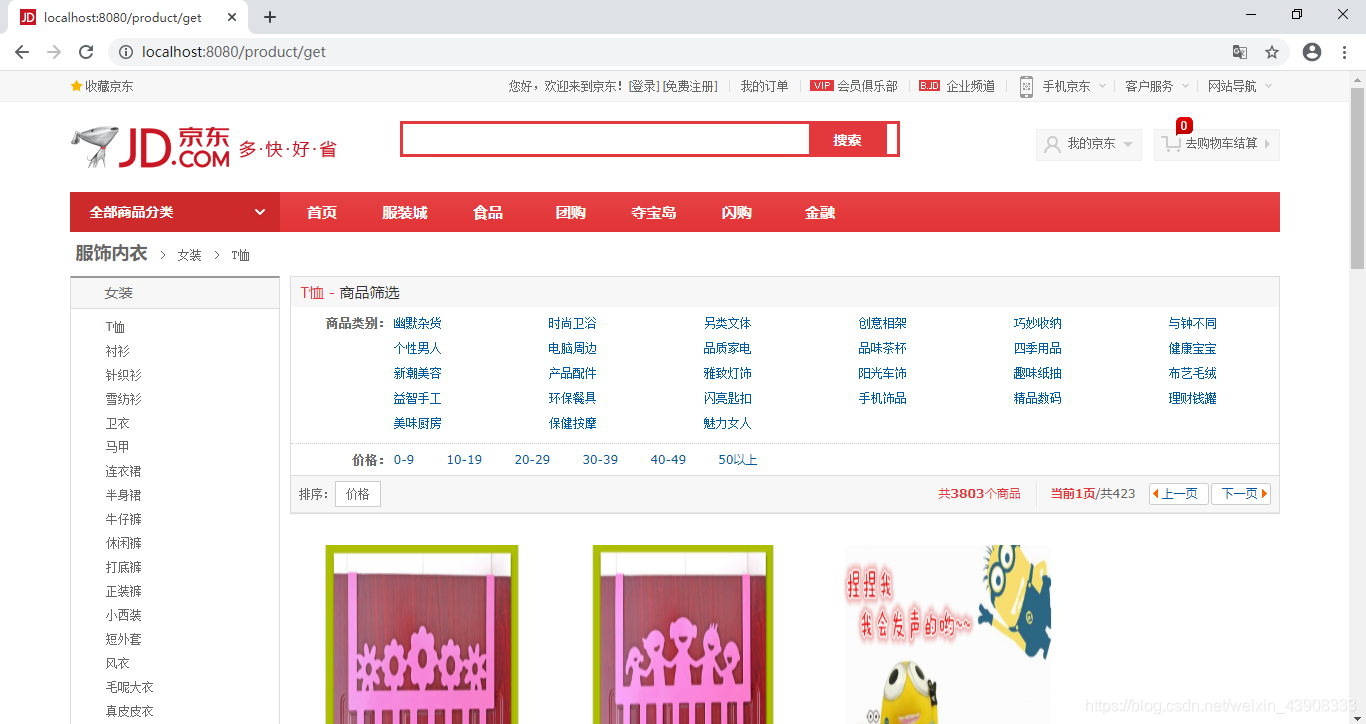Open 闪购 nav item
Image resolution: width=1366 pixels, height=724 pixels.
(x=737, y=212)
